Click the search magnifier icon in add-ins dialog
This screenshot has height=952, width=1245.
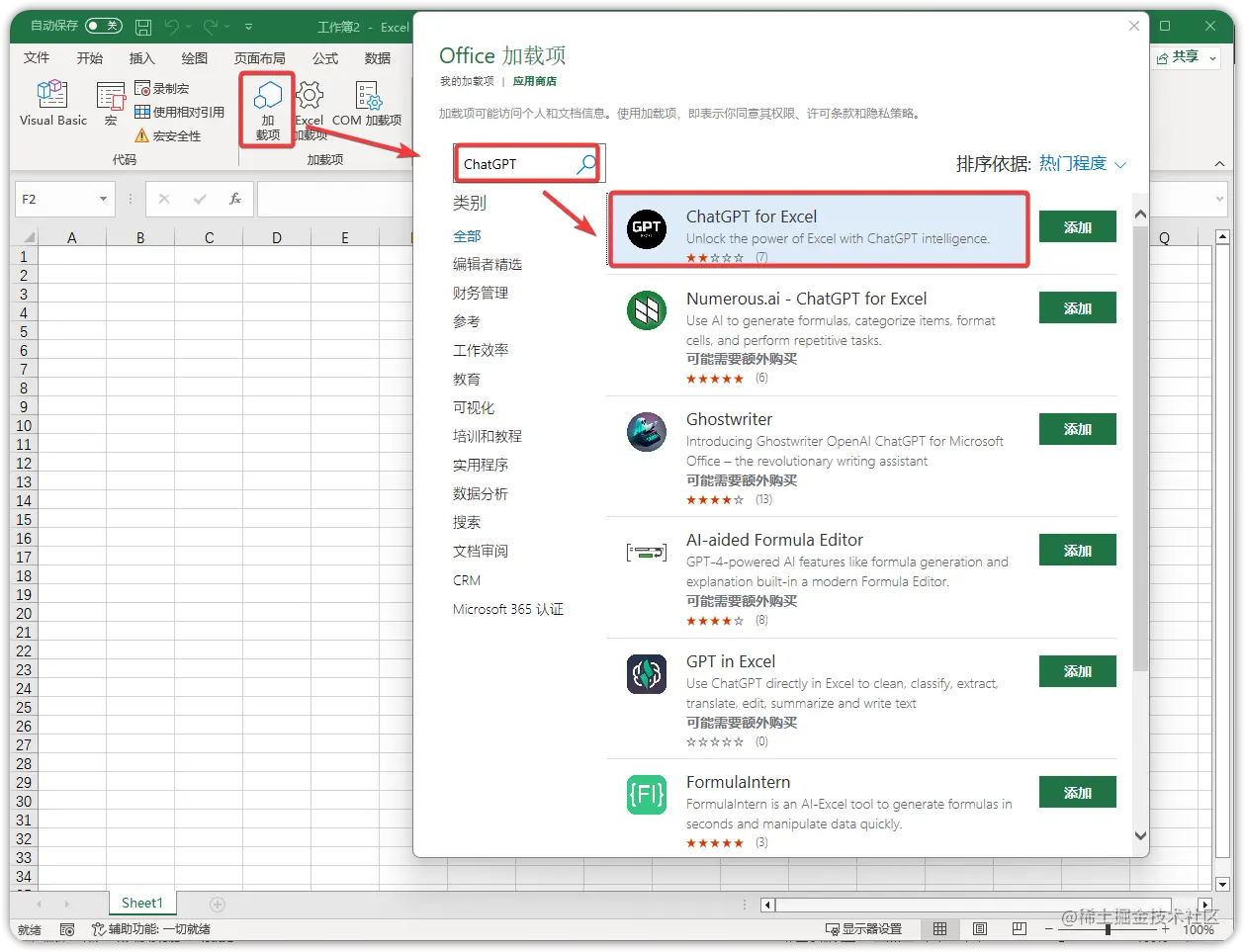tap(586, 163)
